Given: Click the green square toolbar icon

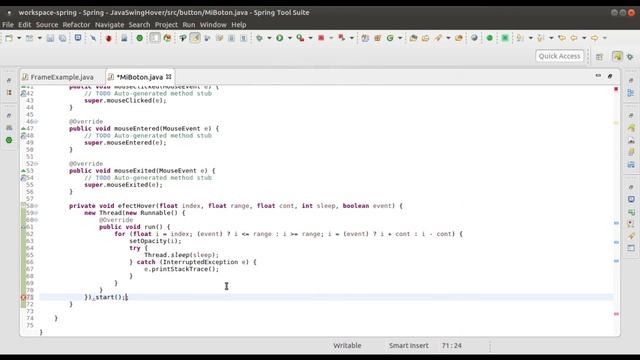Looking at the screenshot, I should coord(505,38).
